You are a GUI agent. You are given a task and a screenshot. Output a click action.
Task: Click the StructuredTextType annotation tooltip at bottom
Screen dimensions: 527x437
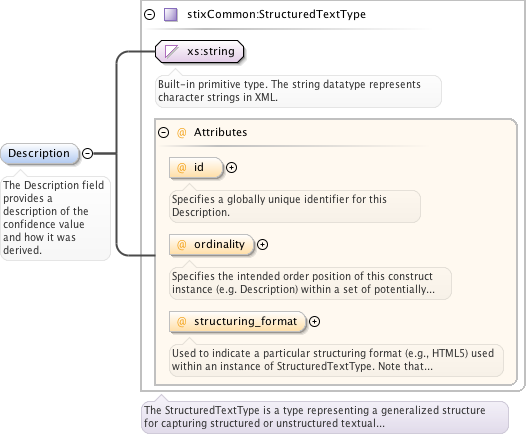click(325, 417)
